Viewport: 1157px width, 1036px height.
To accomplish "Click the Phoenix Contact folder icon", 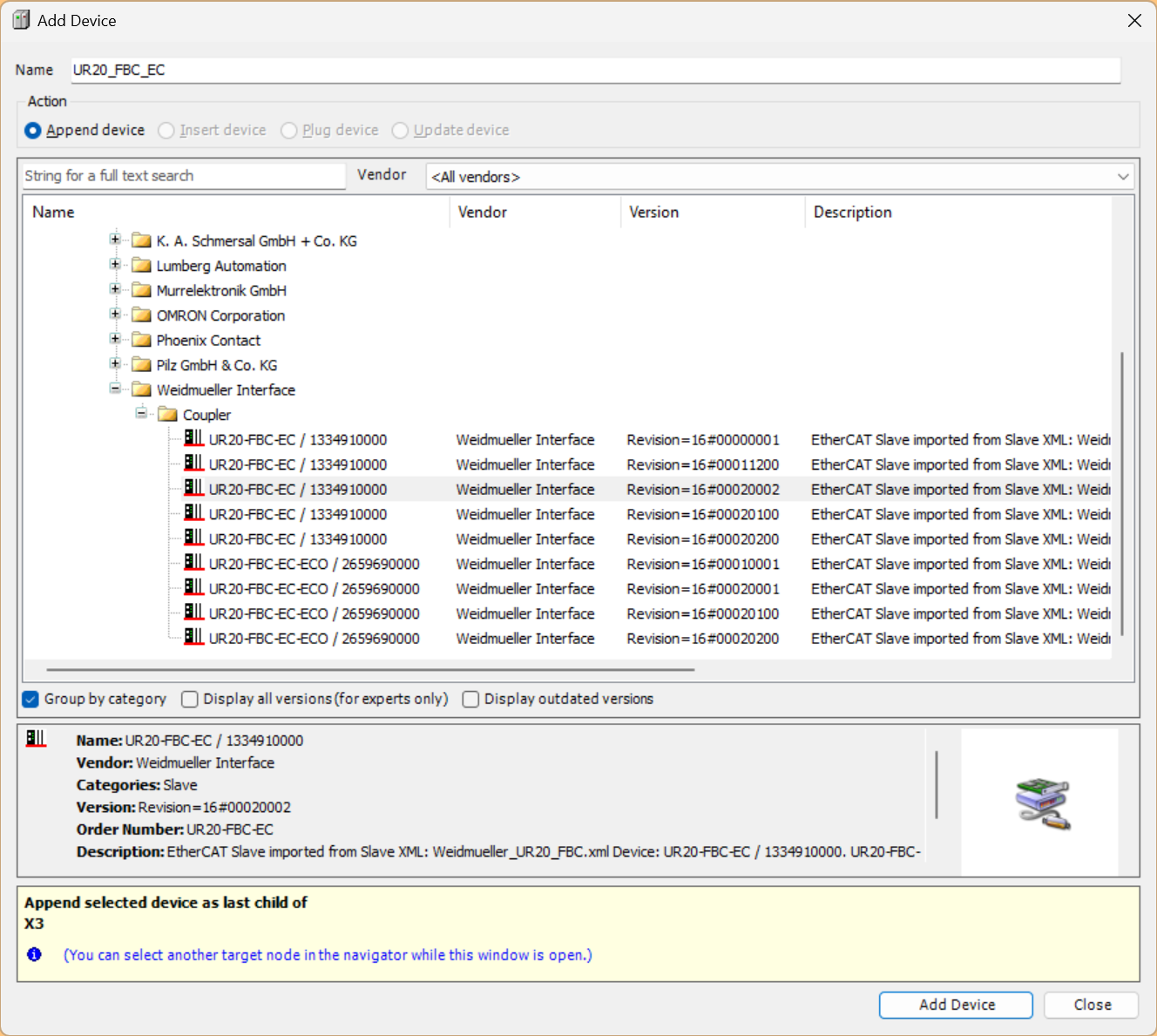I will click(141, 340).
